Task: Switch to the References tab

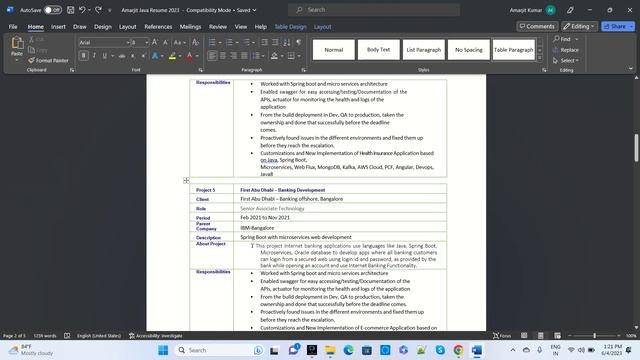Action: coord(158,27)
